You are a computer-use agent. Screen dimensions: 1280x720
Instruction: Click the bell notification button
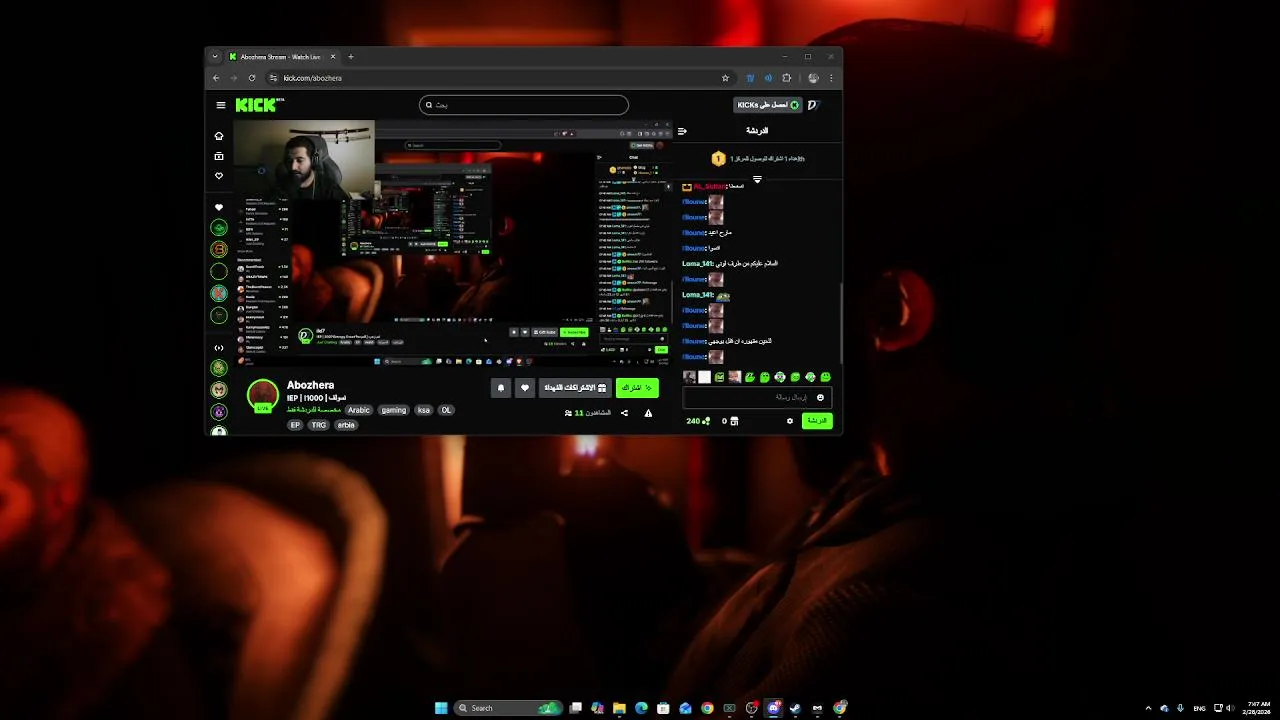click(501, 388)
